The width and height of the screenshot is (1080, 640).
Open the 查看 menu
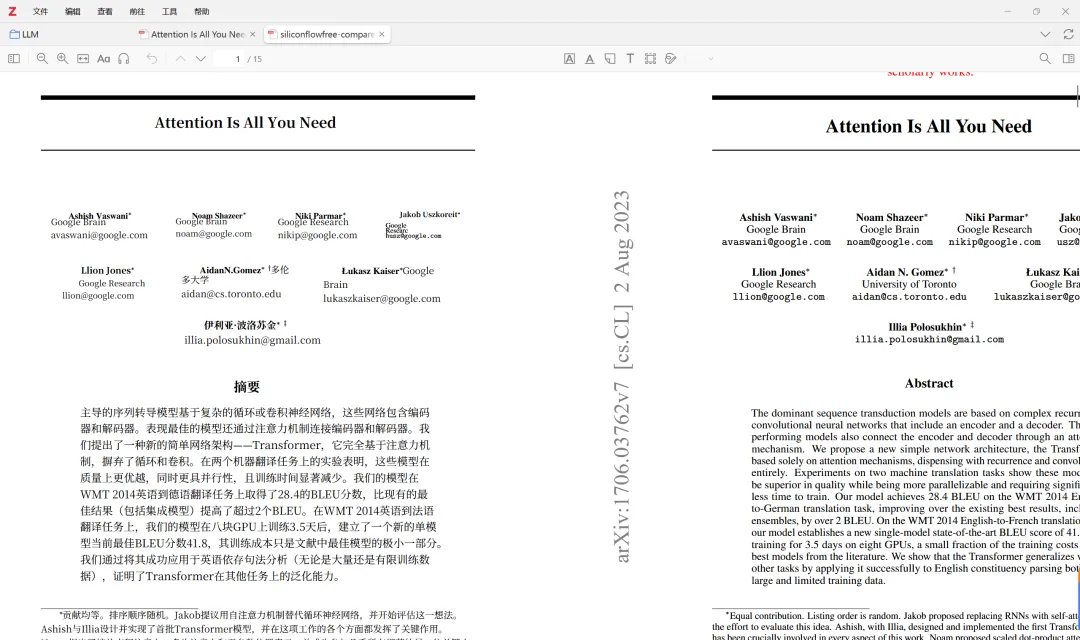[x=105, y=12]
